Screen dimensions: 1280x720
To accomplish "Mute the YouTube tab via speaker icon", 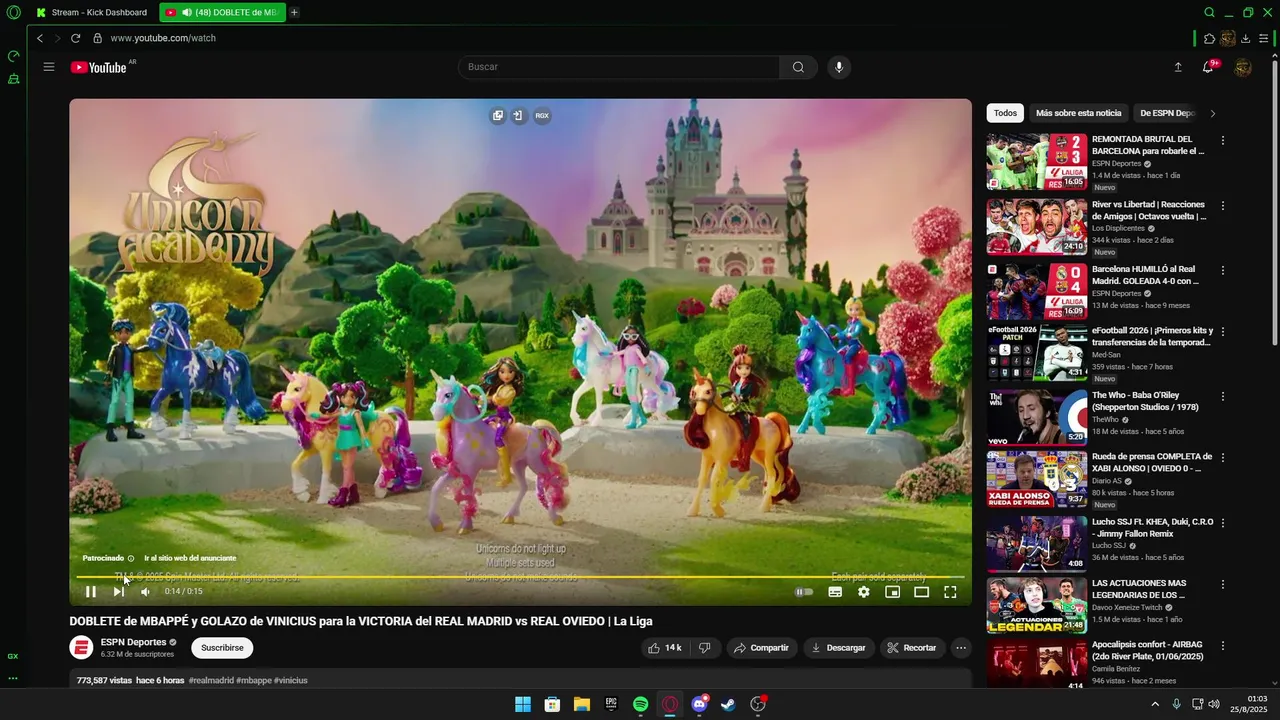I will [187, 12].
